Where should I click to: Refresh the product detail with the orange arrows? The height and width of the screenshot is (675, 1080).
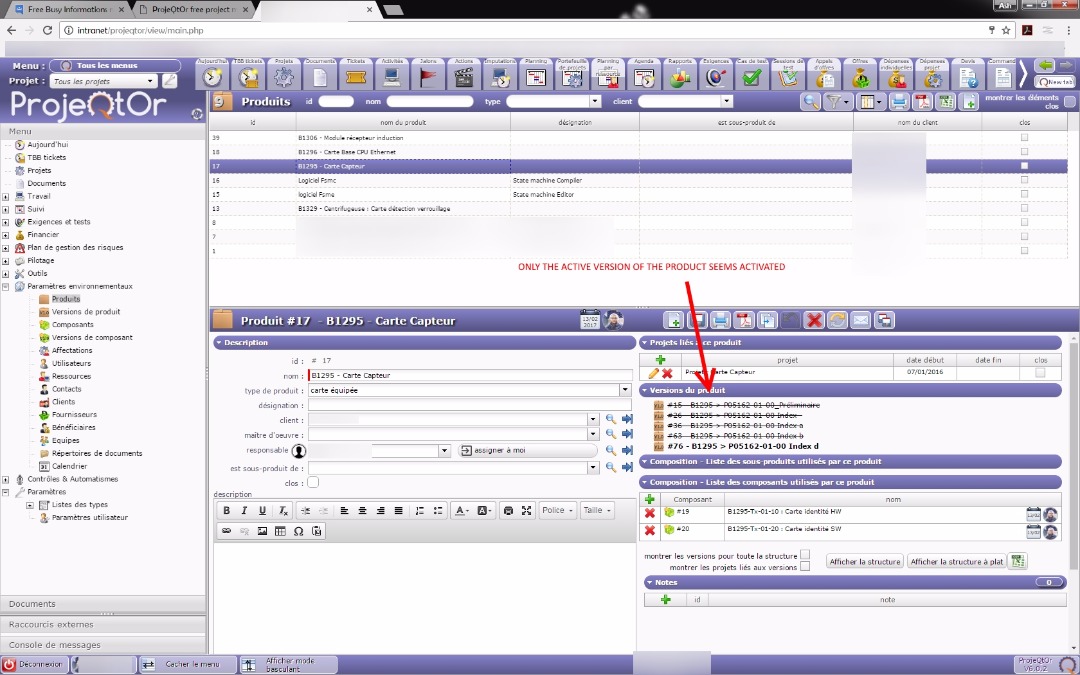(x=837, y=320)
